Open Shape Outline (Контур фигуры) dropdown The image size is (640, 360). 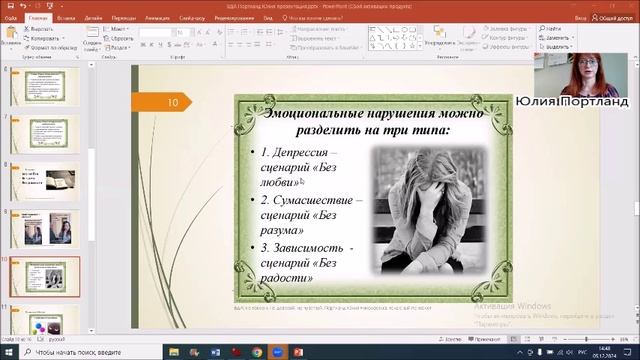(x=505, y=38)
